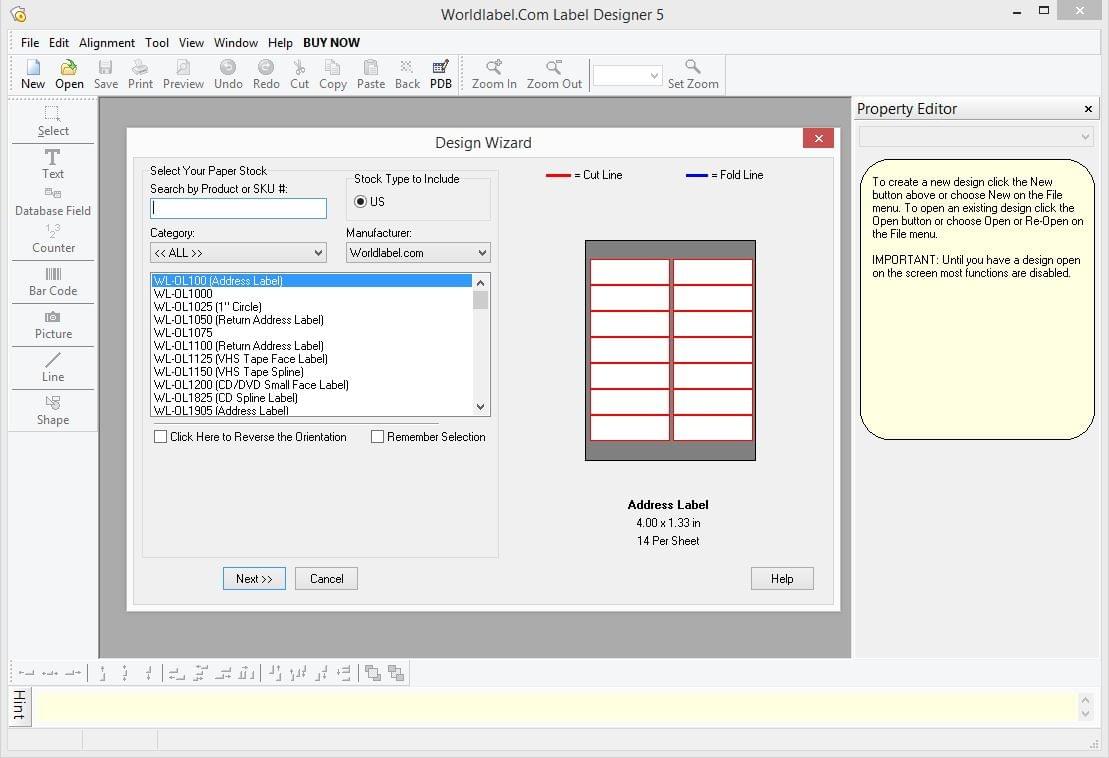Open the Bar Code tool
The height and width of the screenshot is (758, 1109).
52,282
